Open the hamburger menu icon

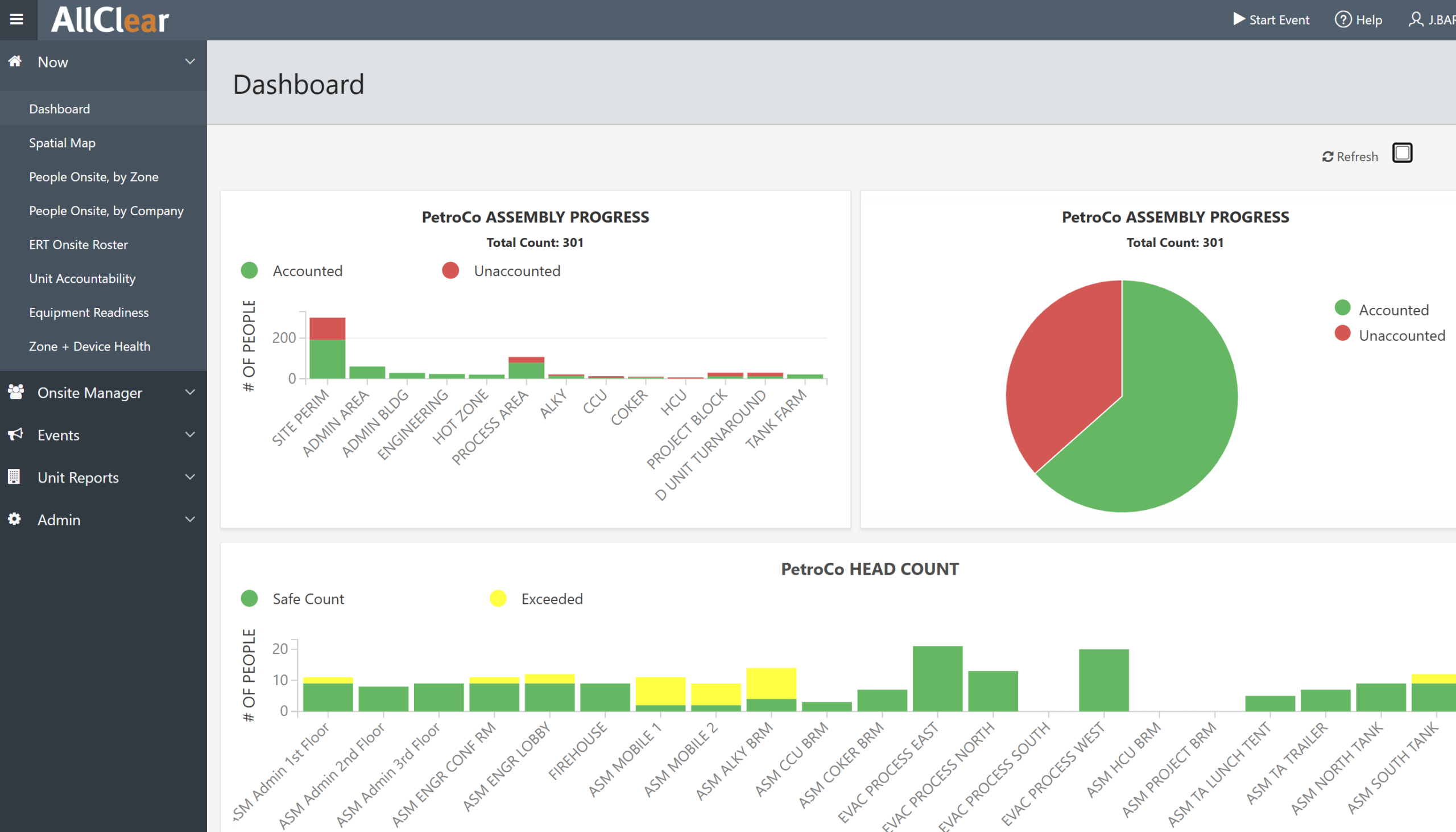16,19
